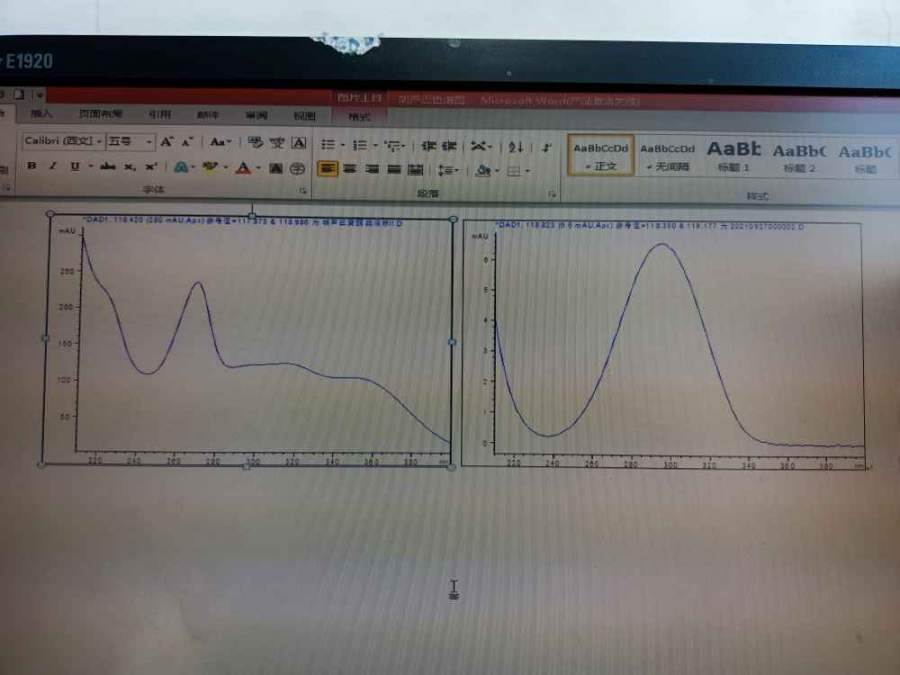Toggle subscript formatting
Image resolution: width=900 pixels, height=675 pixels.
pos(130,167)
